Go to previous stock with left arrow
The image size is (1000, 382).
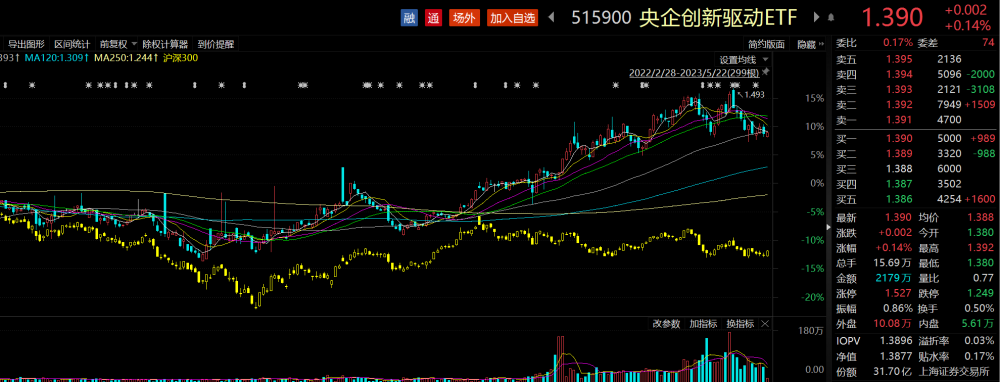pyautogui.click(x=552, y=17)
